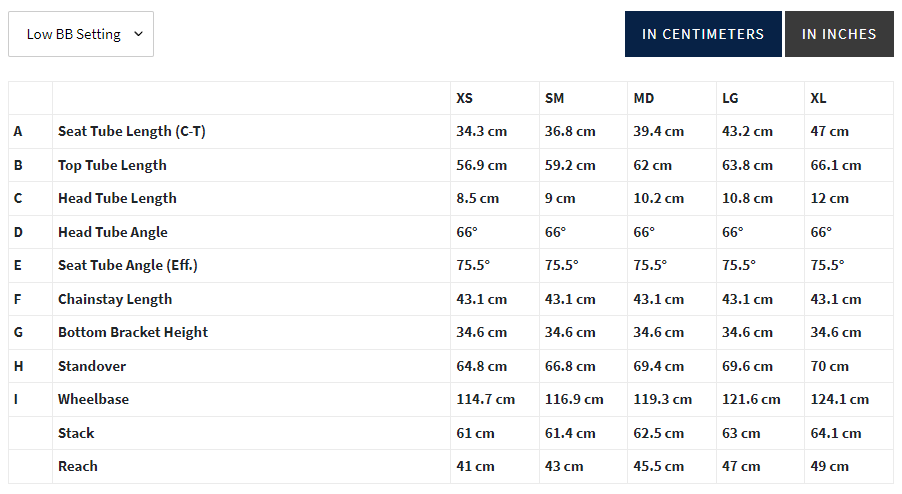Click the Reach row label

78,466
